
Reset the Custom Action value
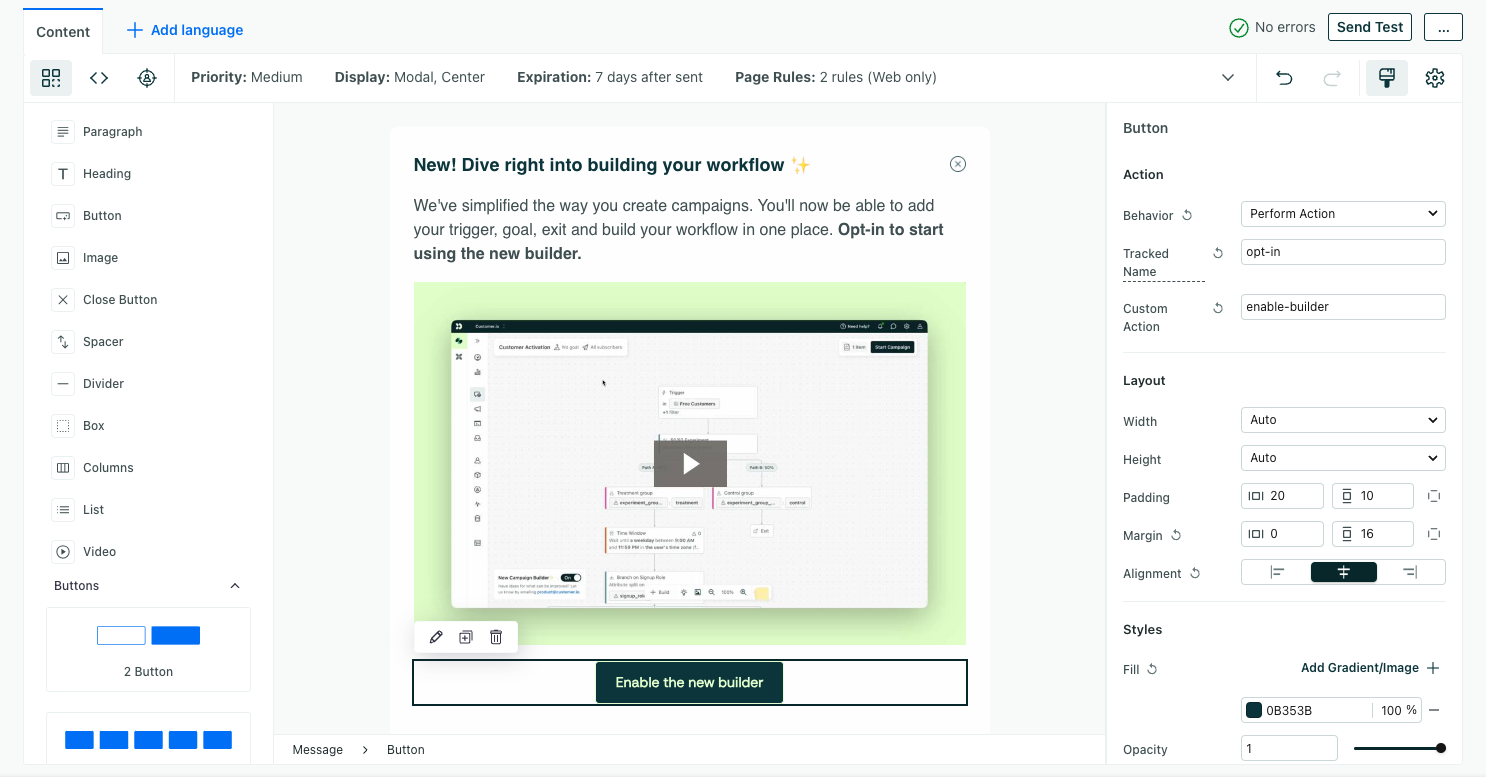(1218, 308)
